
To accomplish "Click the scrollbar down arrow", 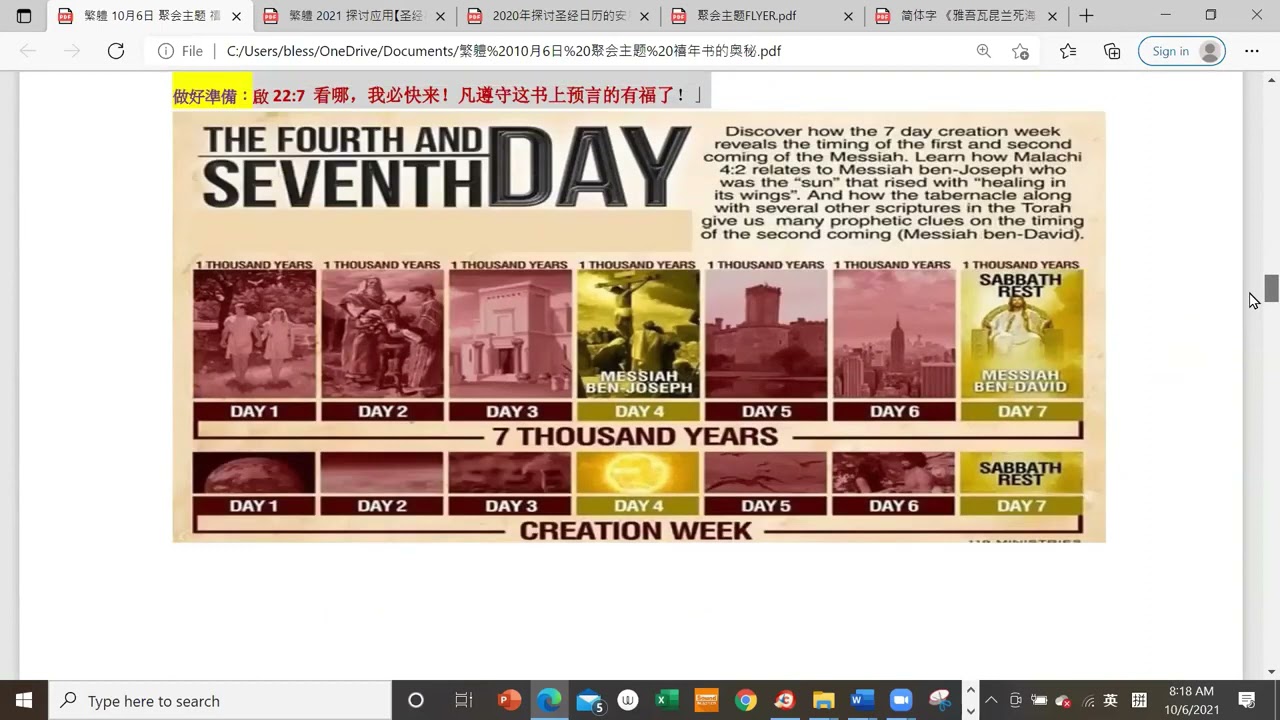I will tap(1271, 671).
